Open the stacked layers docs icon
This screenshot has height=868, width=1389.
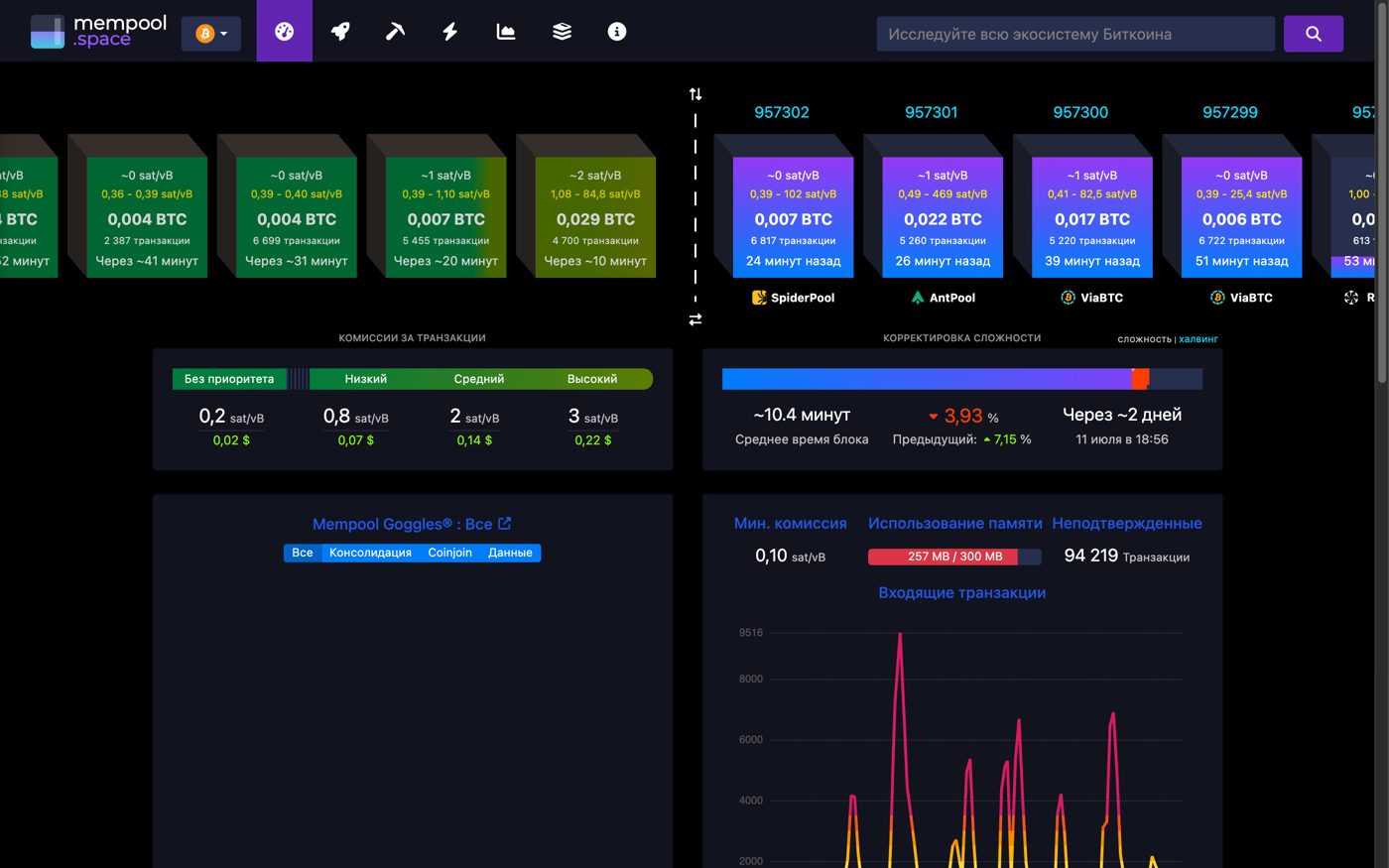click(x=562, y=32)
